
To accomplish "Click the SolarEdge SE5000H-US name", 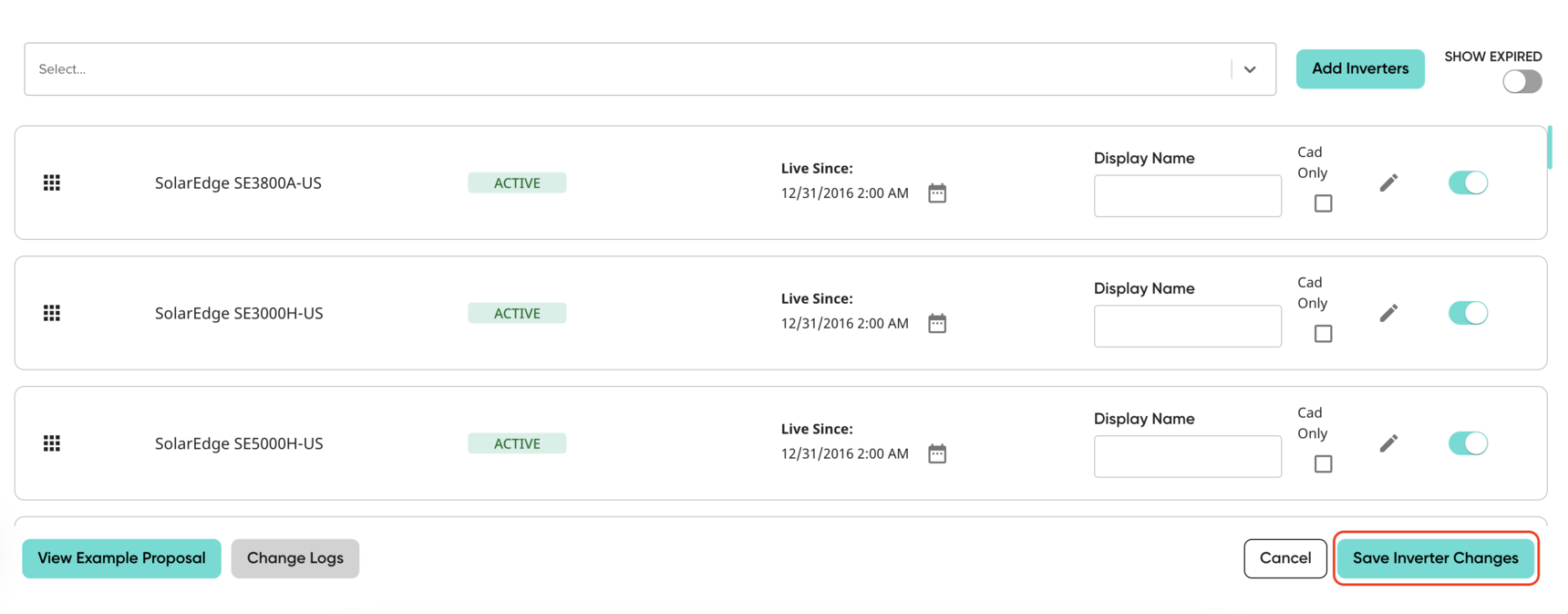I will coord(239,443).
